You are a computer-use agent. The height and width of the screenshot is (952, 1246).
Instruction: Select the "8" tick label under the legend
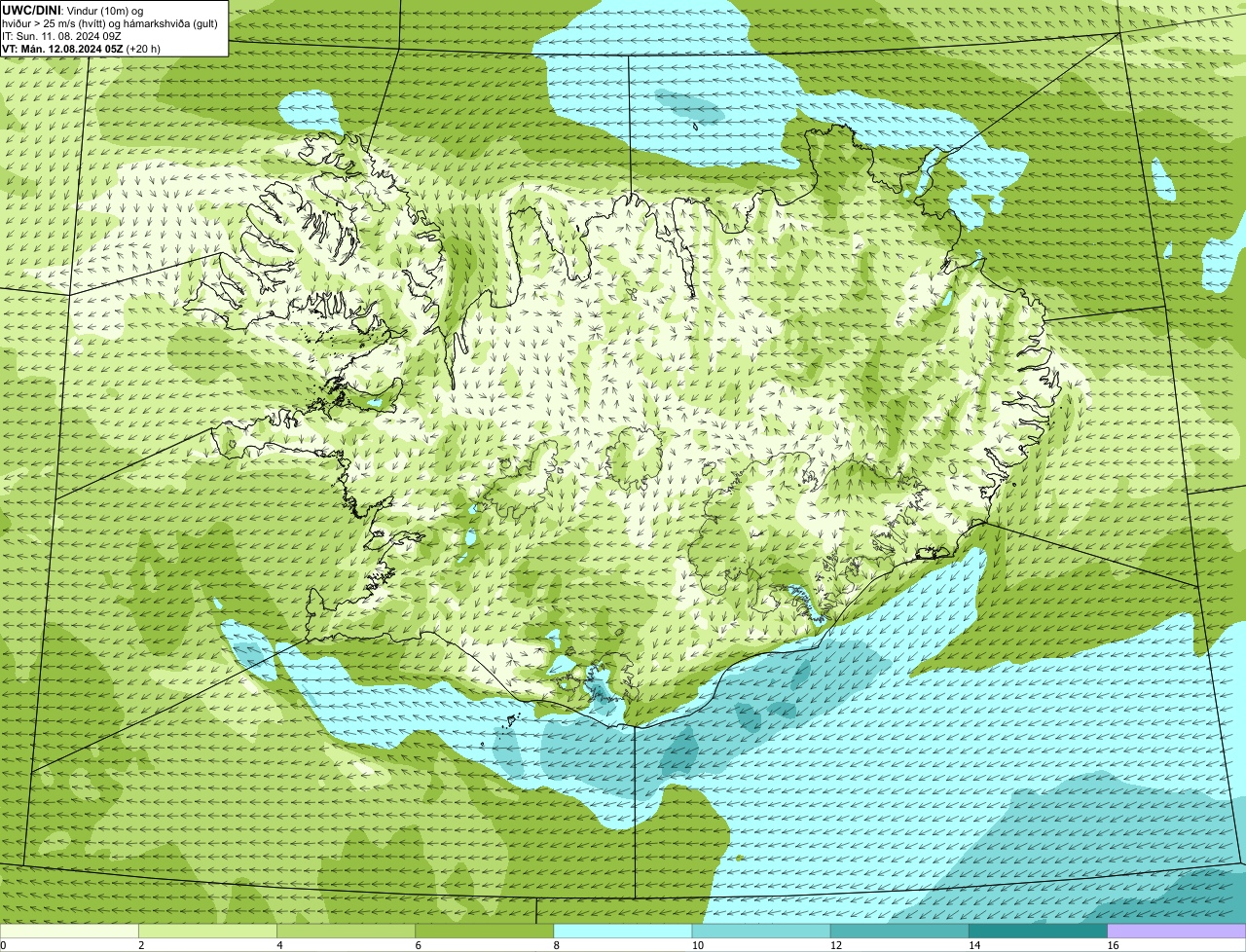(556, 945)
